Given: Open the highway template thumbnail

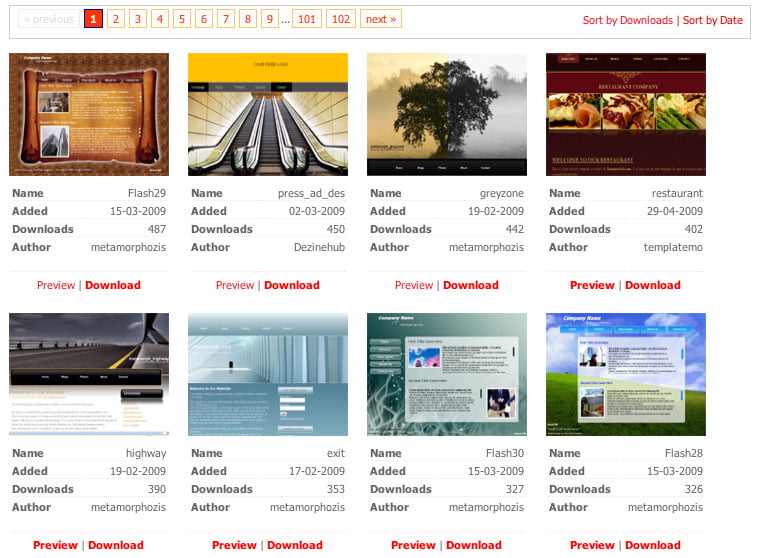Looking at the screenshot, I should pyautogui.click(x=89, y=374).
